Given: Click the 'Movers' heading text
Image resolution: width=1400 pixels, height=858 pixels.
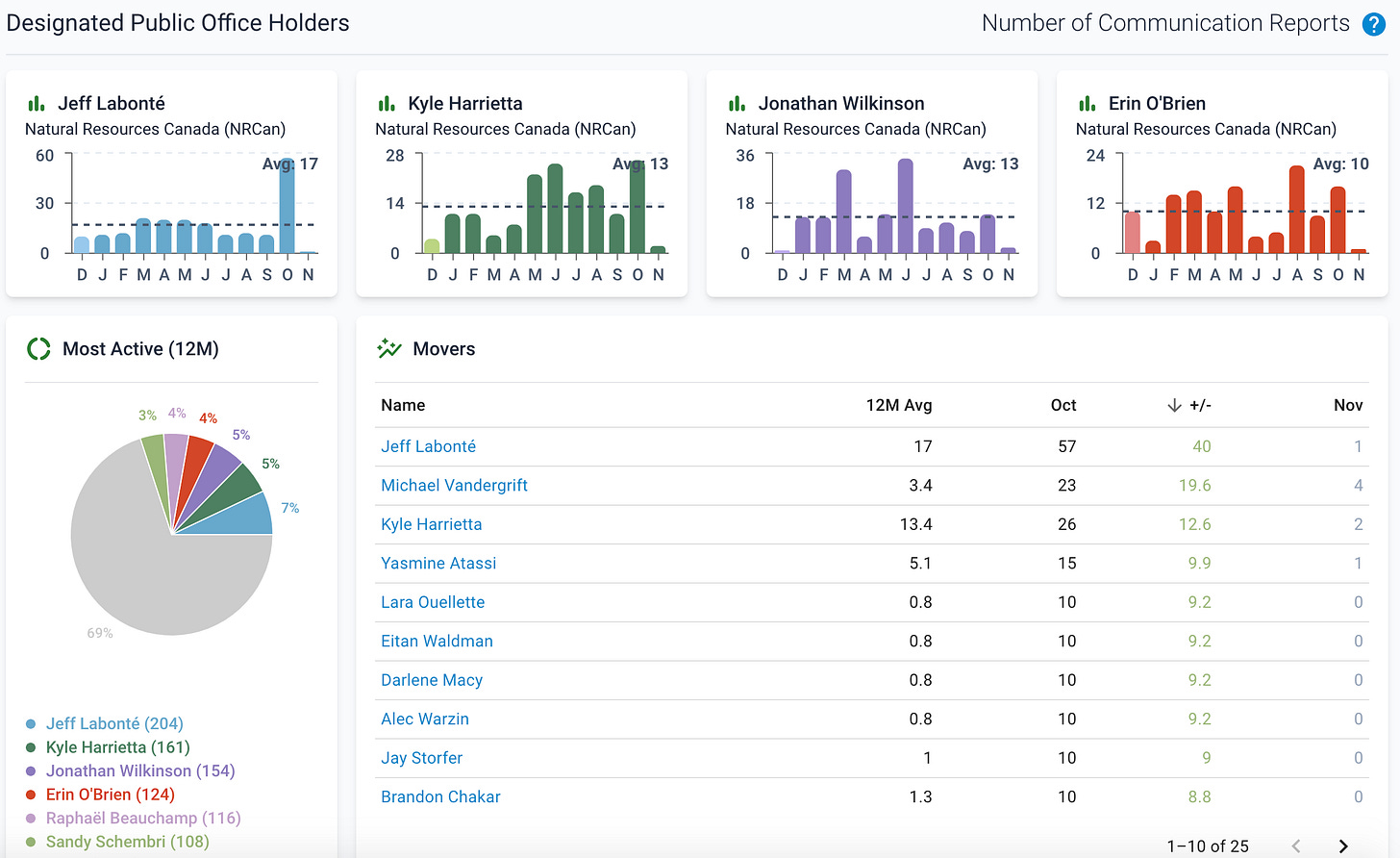Looking at the screenshot, I should tap(444, 349).
